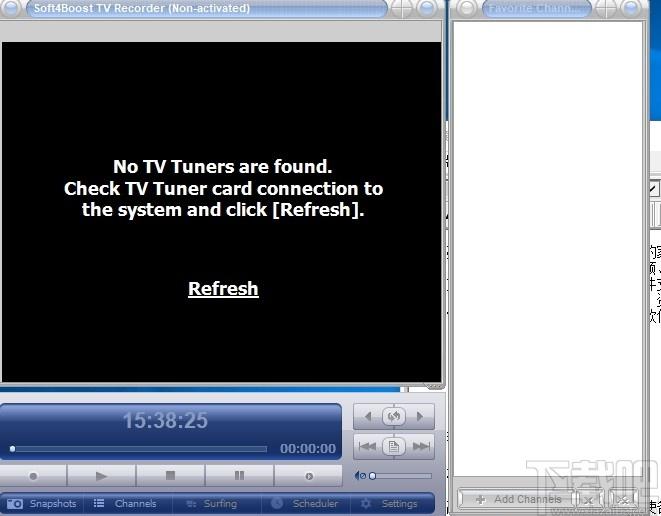Image resolution: width=661 pixels, height=516 pixels.
Task: Click the return-to-last-channel swap icon
Action: [x=394, y=417]
